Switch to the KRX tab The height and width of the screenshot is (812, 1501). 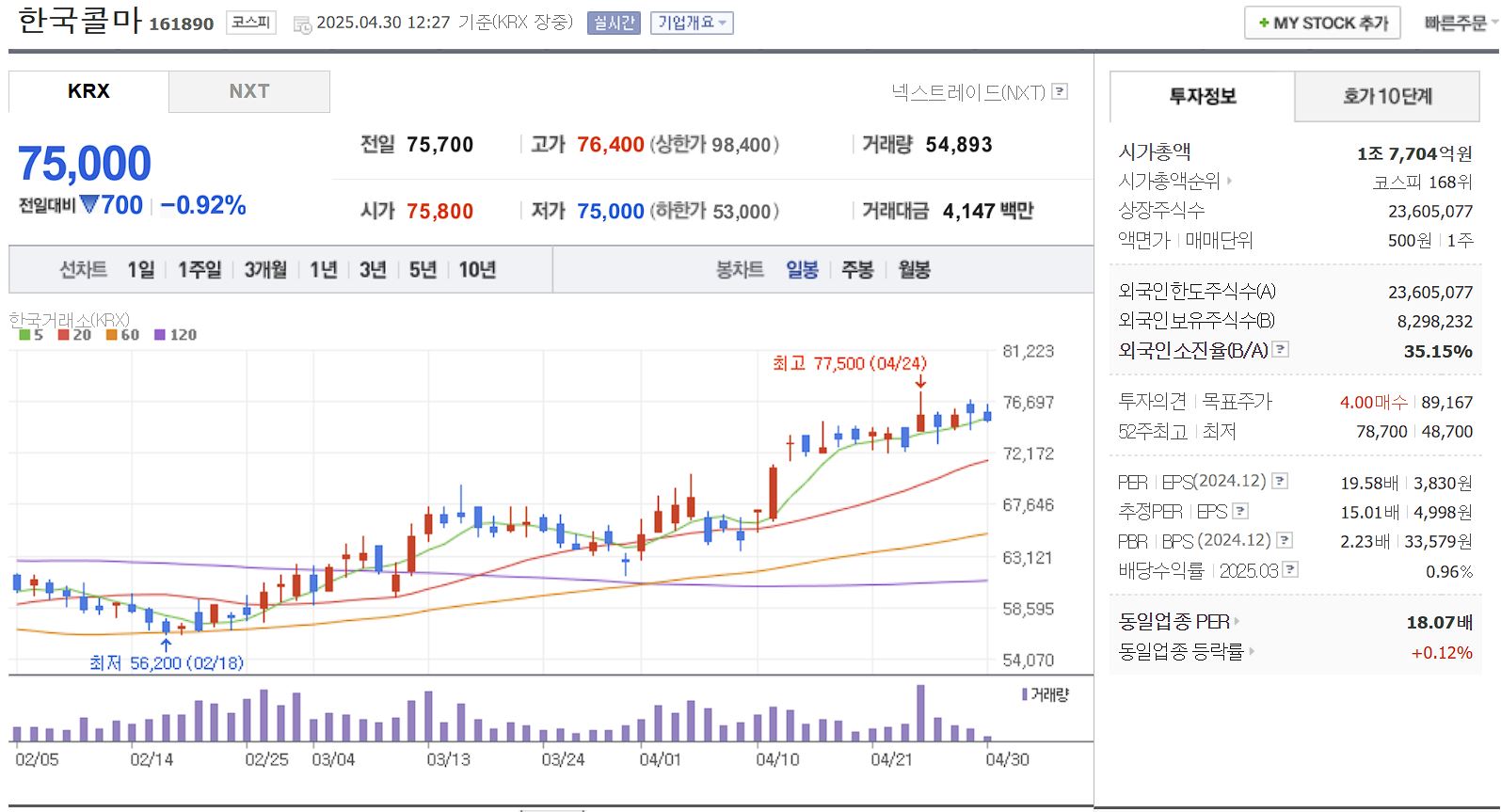click(x=88, y=91)
